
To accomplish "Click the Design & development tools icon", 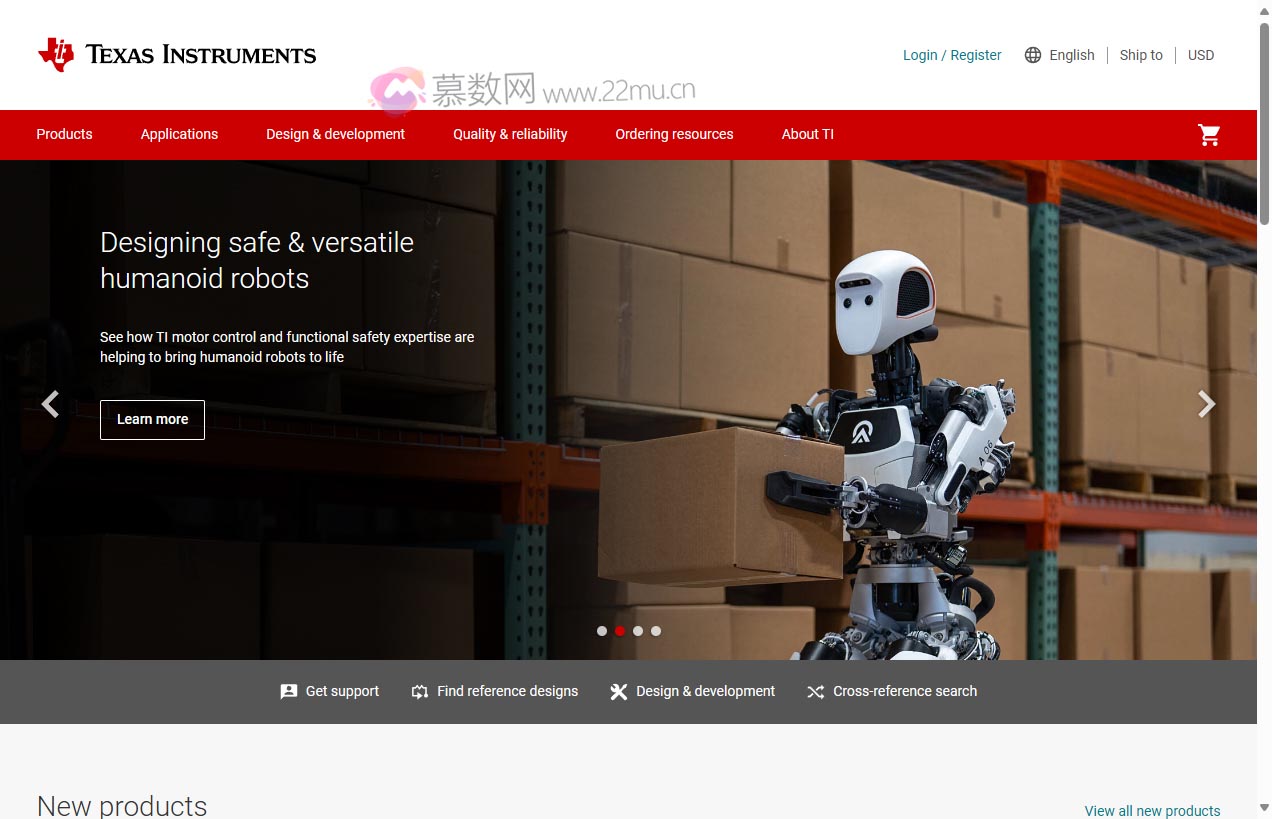I will [619, 692].
